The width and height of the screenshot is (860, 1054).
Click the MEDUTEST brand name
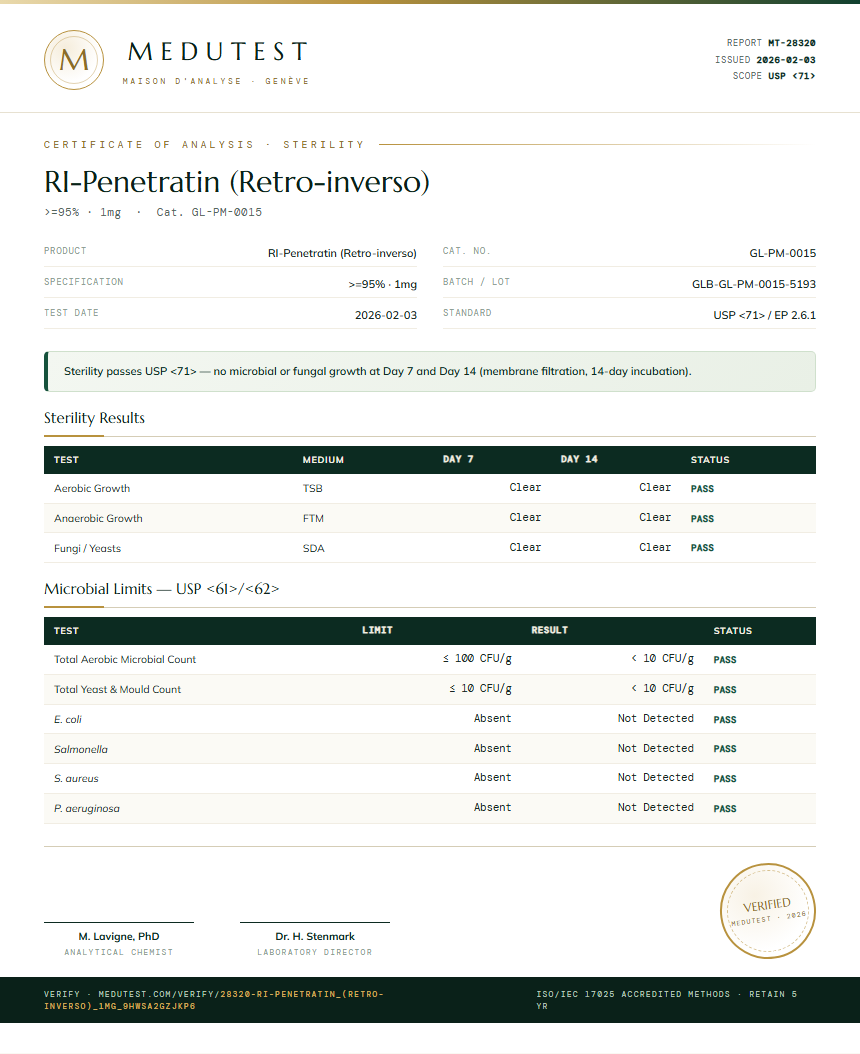[x=218, y=52]
